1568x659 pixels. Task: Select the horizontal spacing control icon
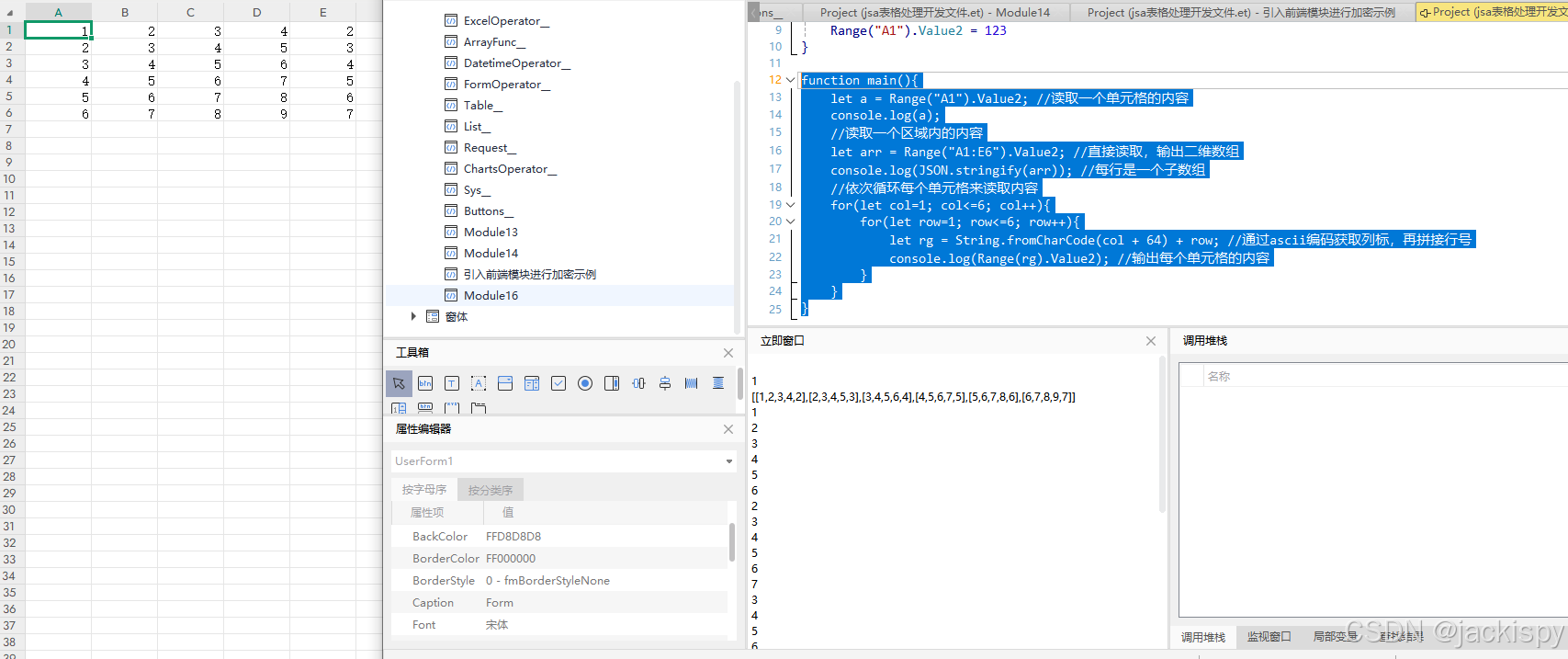coord(638,383)
